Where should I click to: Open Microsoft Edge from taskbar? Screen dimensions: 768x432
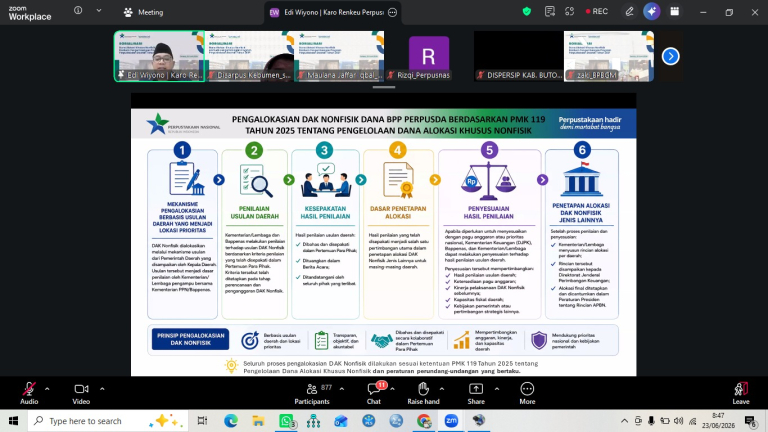pyautogui.click(x=231, y=421)
